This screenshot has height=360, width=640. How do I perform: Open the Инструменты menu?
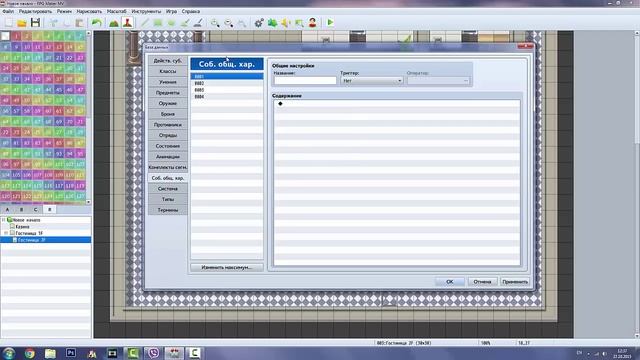tap(146, 11)
